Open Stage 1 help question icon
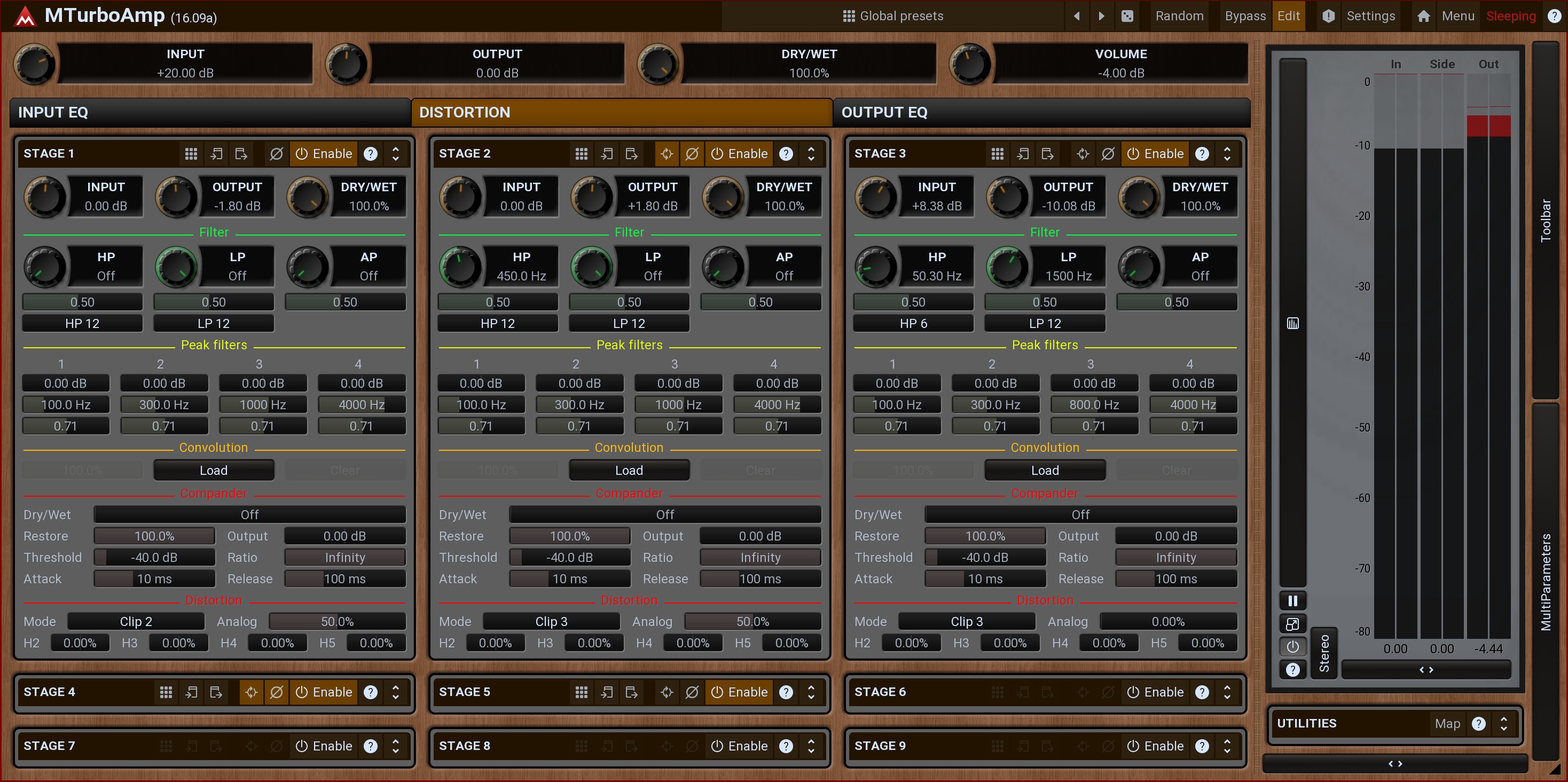 (x=371, y=154)
